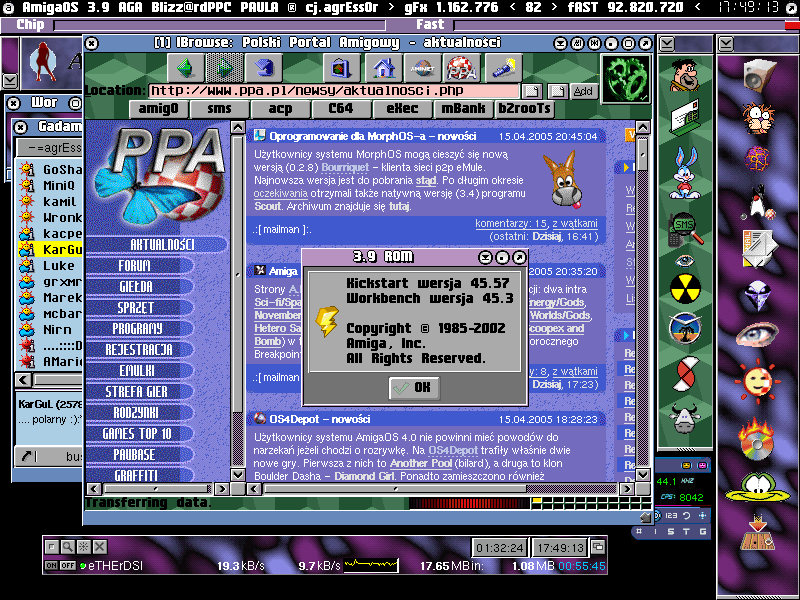Open the SMS phone dock icon
The width and height of the screenshot is (800, 600).
tap(684, 229)
